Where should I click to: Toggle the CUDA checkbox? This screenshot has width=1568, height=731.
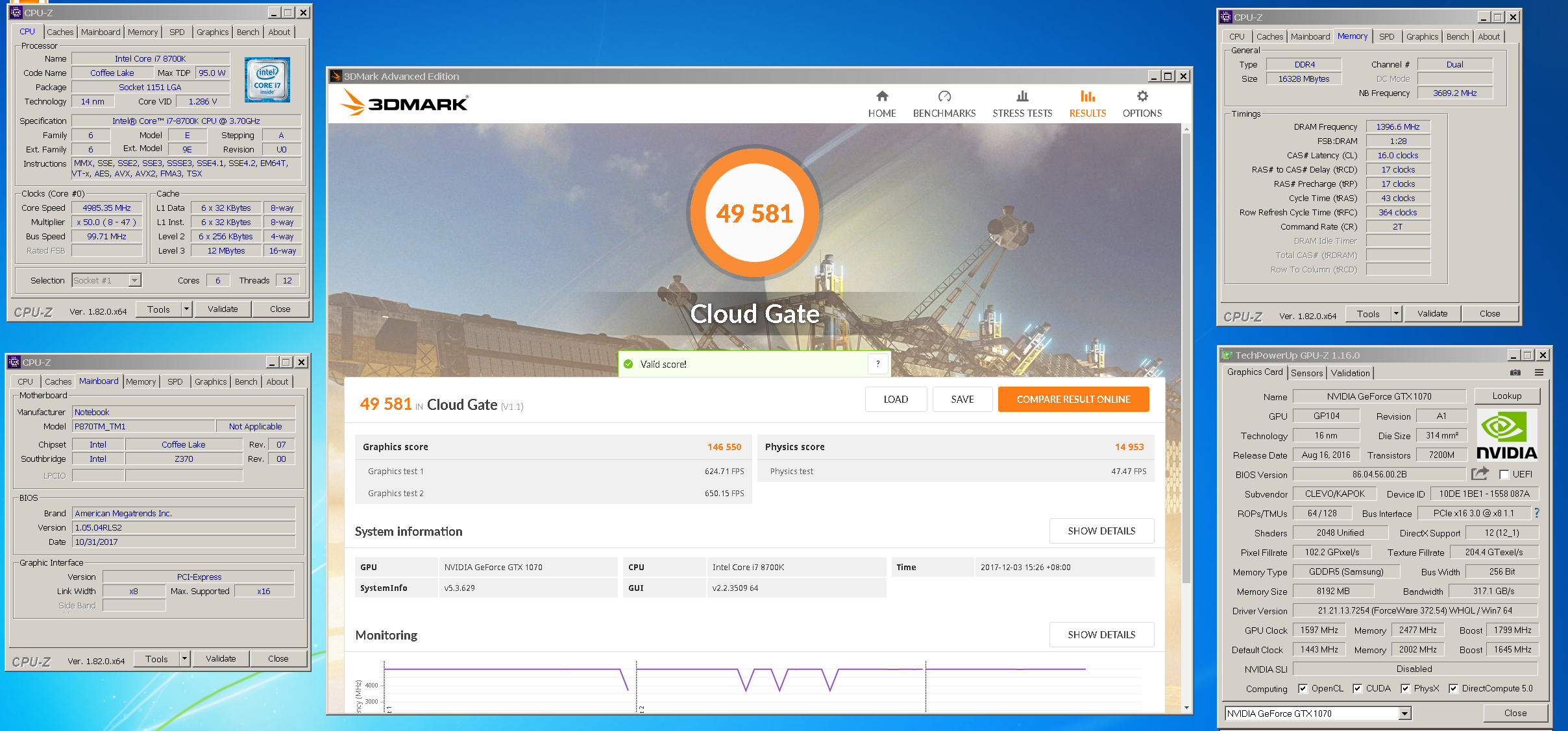pyautogui.click(x=1357, y=688)
